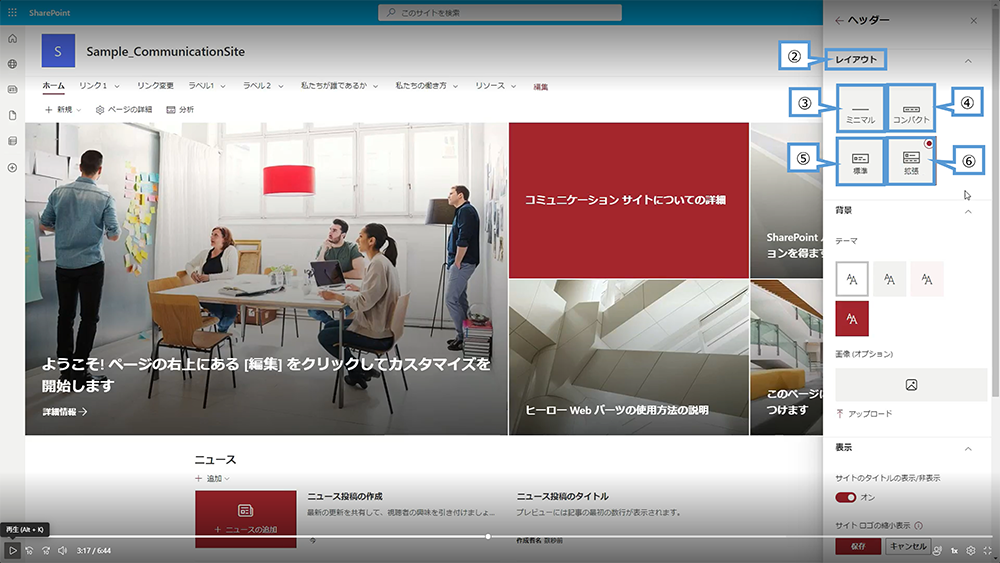Open the 分析 analytics command
1000x563 pixels.
click(180, 110)
